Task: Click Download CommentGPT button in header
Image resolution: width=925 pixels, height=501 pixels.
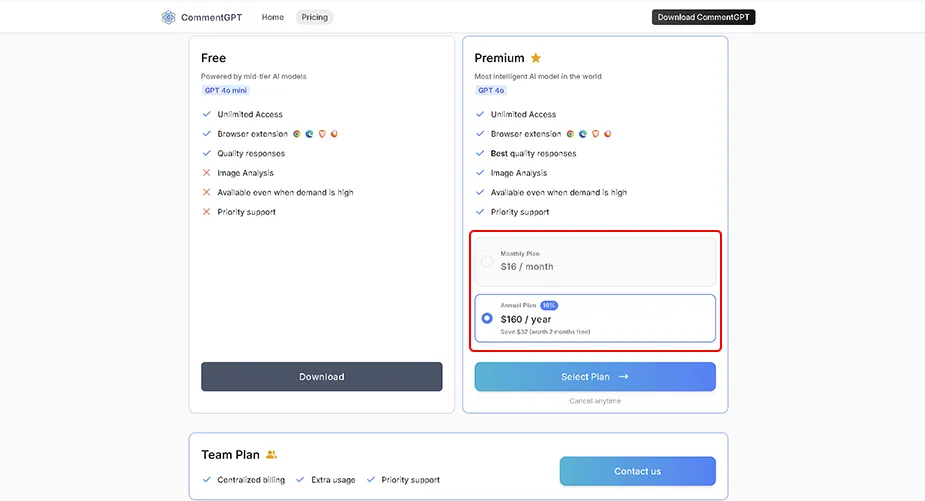Action: (703, 17)
